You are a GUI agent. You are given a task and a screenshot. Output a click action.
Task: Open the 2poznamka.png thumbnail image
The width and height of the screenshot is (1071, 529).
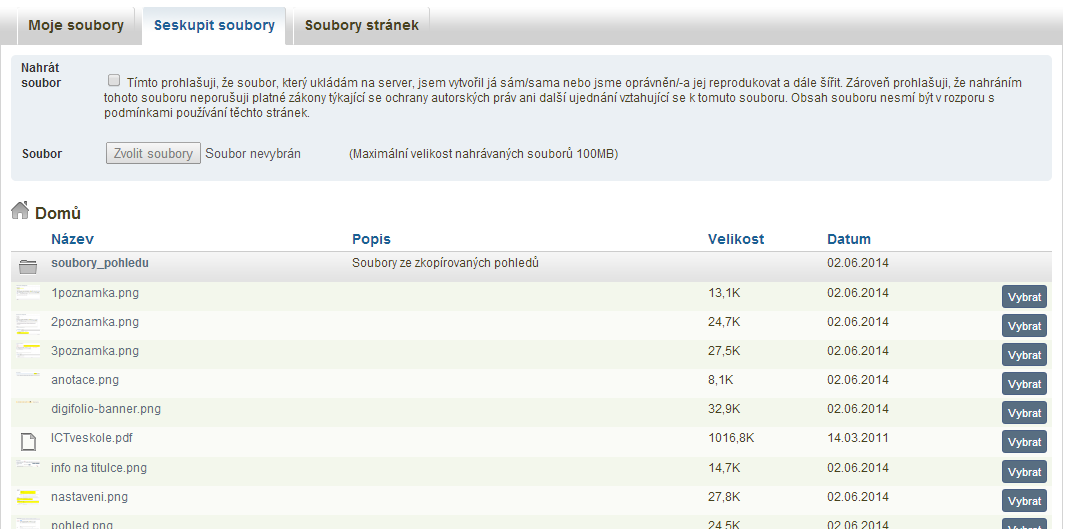(28, 323)
